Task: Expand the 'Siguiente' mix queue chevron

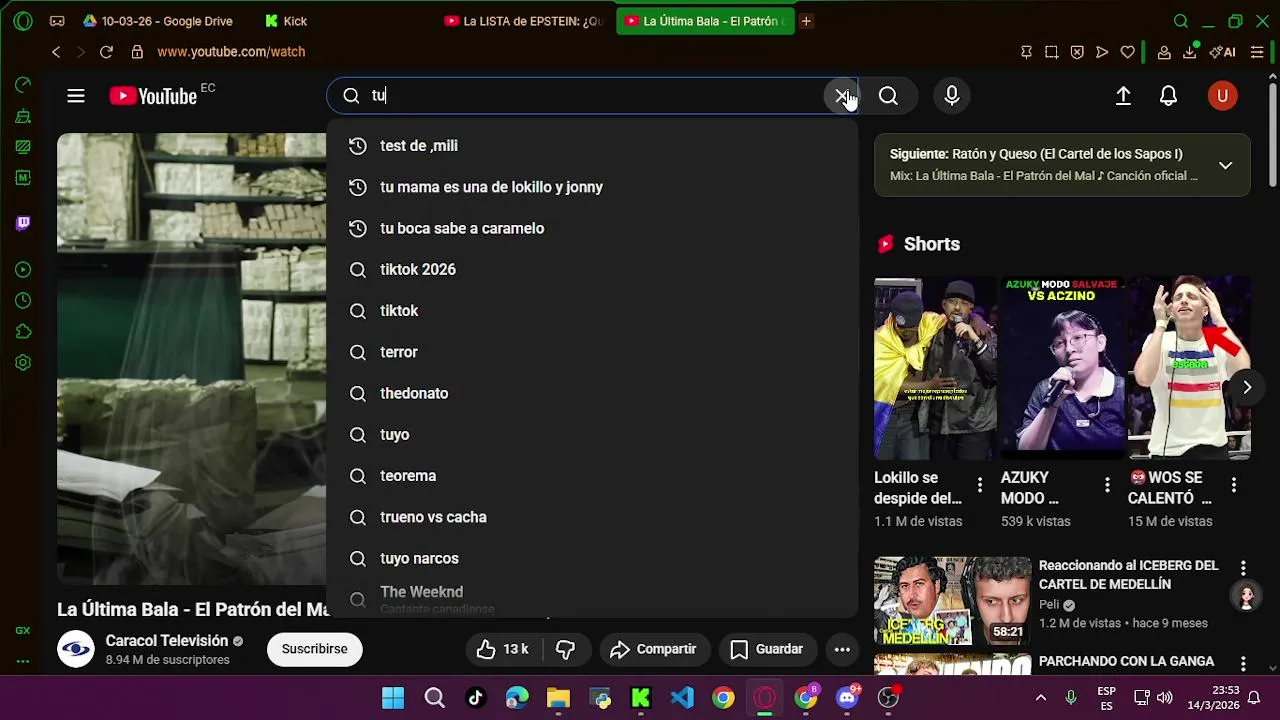Action: [1225, 165]
